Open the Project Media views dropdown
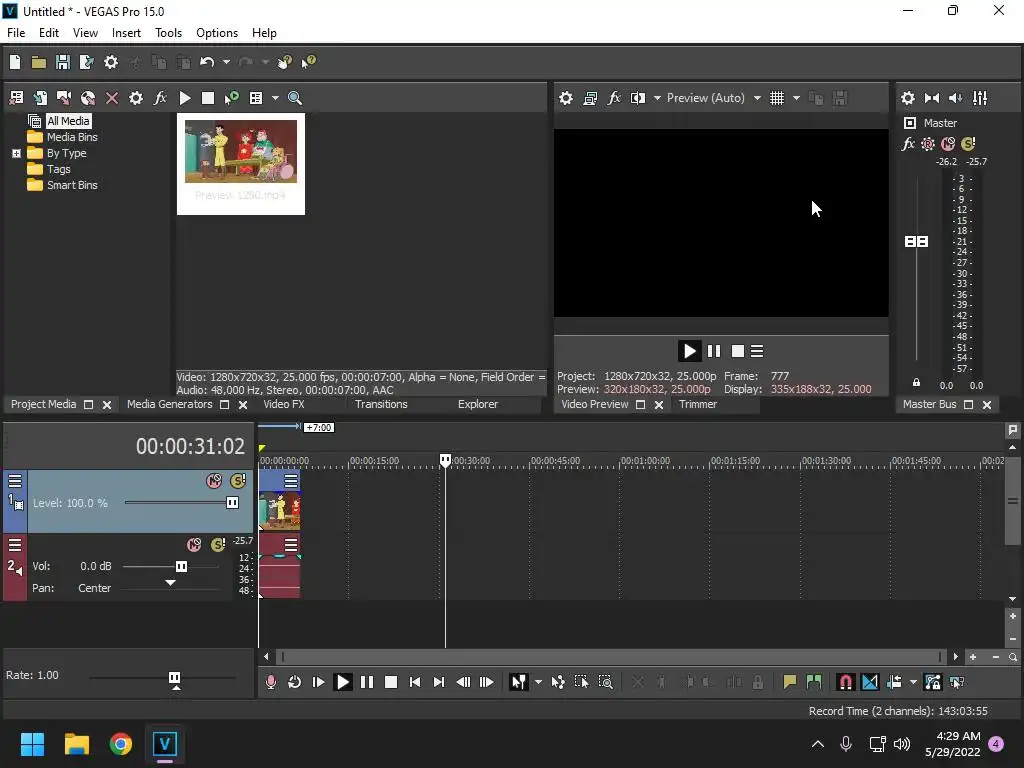The image size is (1024, 768). [275, 98]
